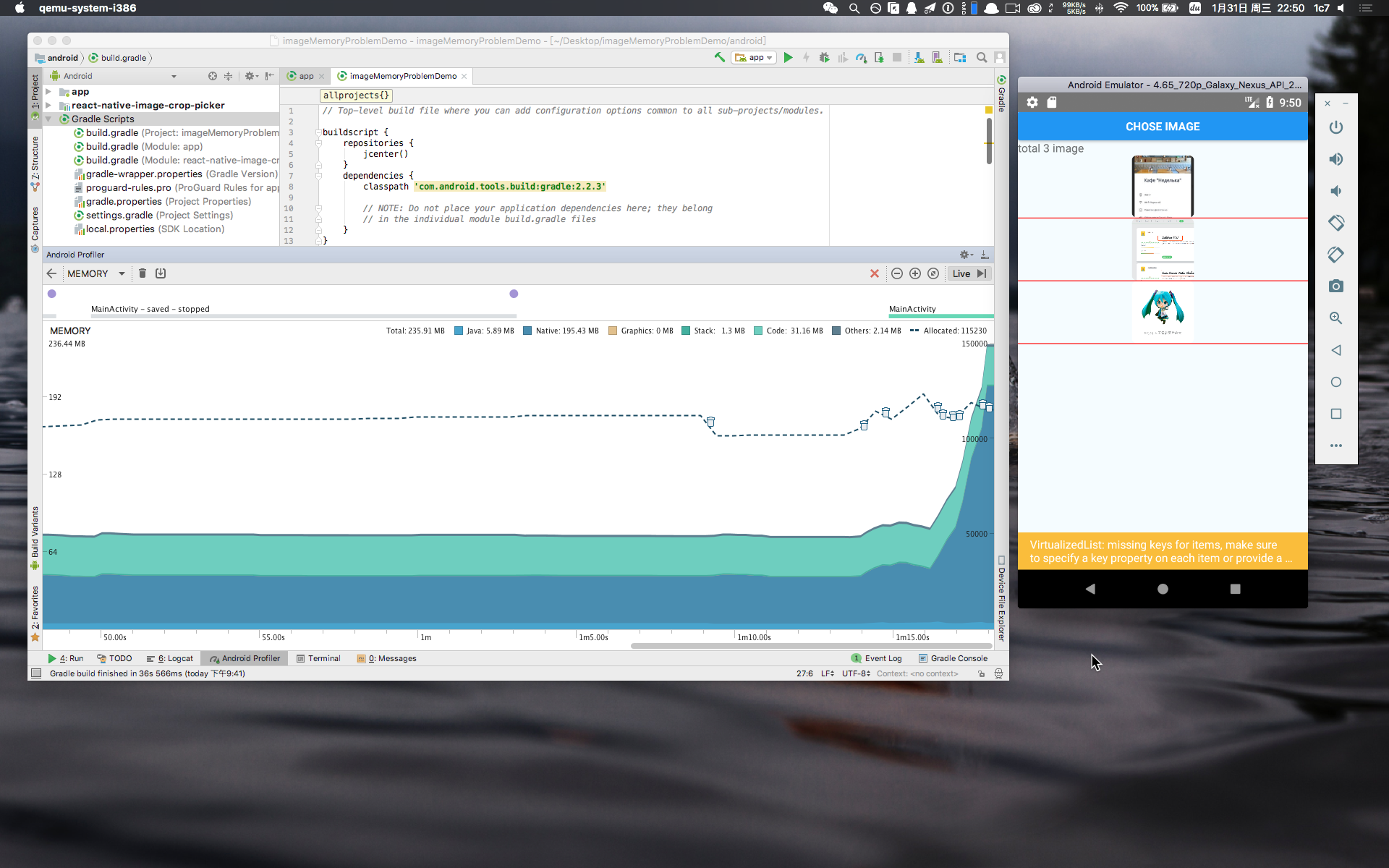Open the Run tool window tab
Image resolution: width=1389 pixels, height=868 pixels.
[x=66, y=658]
